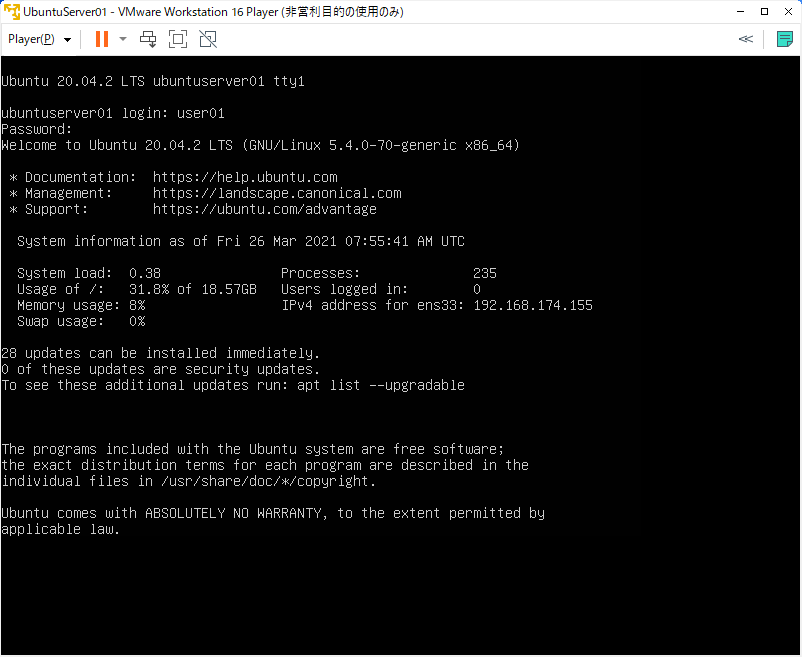Open the power options arrow beside pause

point(123,40)
